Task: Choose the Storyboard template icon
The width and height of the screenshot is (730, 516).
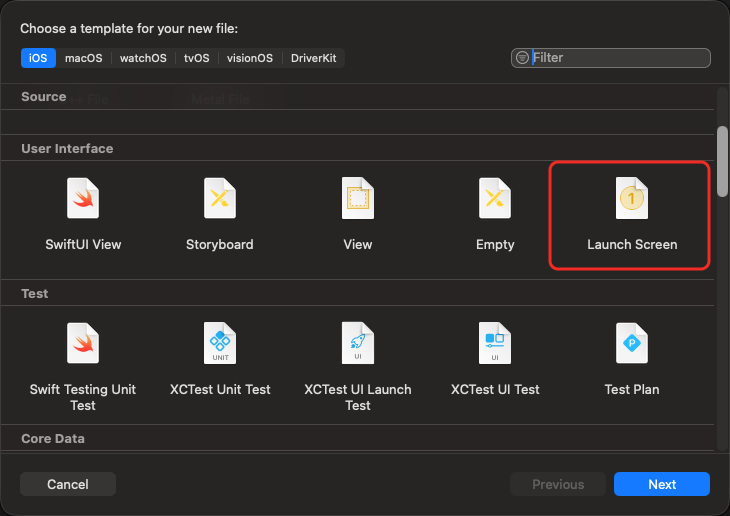Action: 220,198
